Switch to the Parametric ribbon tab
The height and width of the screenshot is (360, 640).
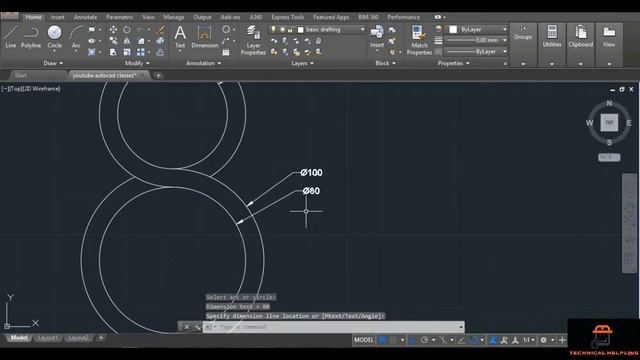coord(120,17)
